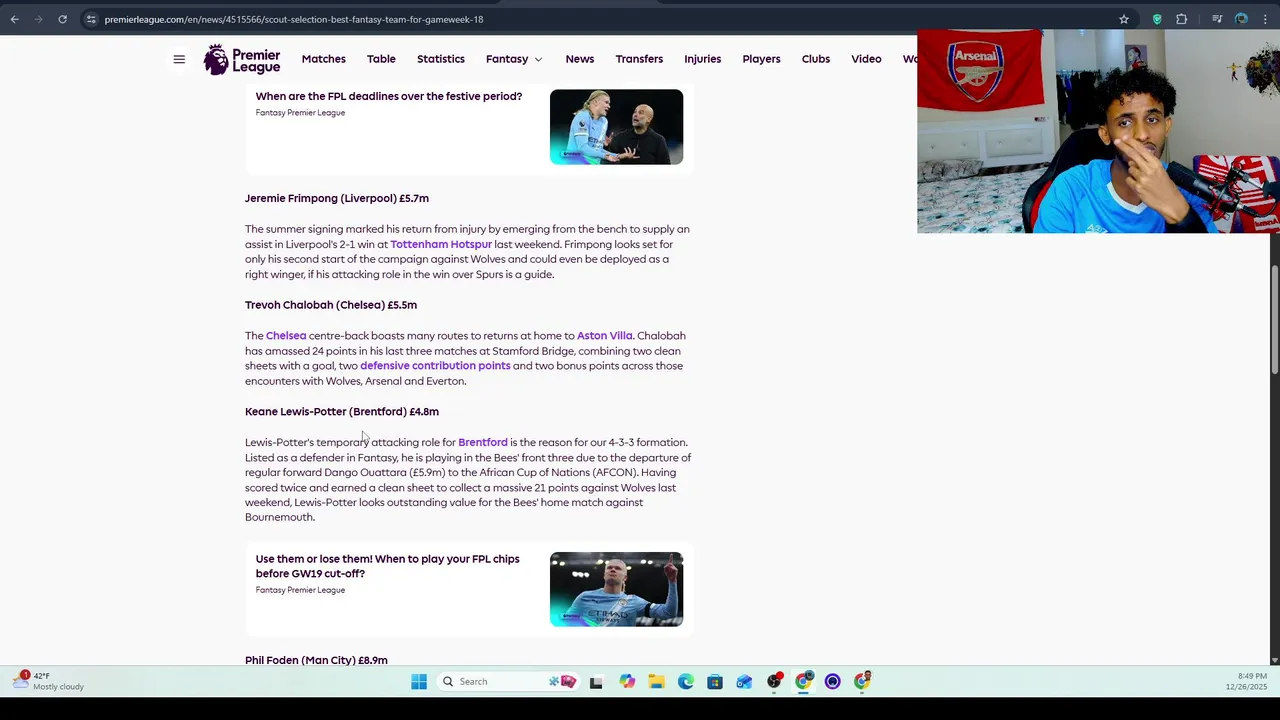1280x720 pixels.
Task: Open Chrome three-dot menu
Action: (1265, 19)
